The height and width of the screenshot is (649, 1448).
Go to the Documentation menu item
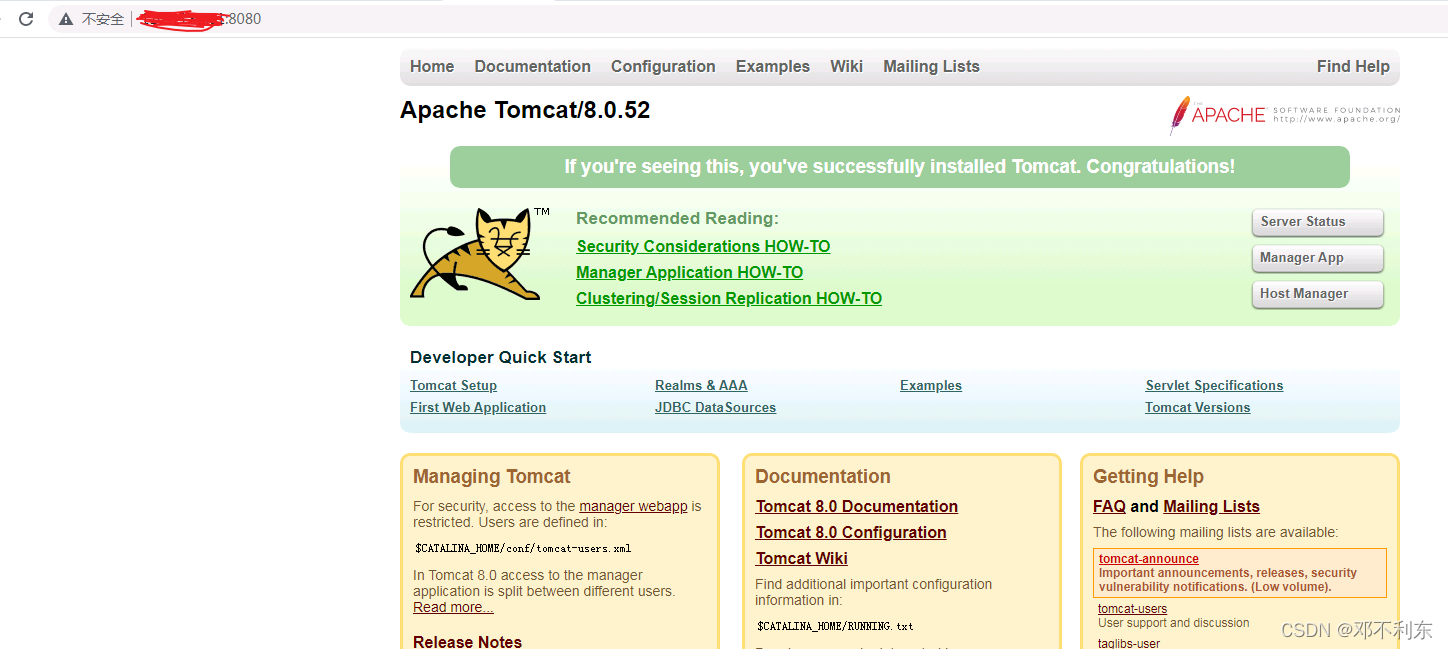[532, 67]
